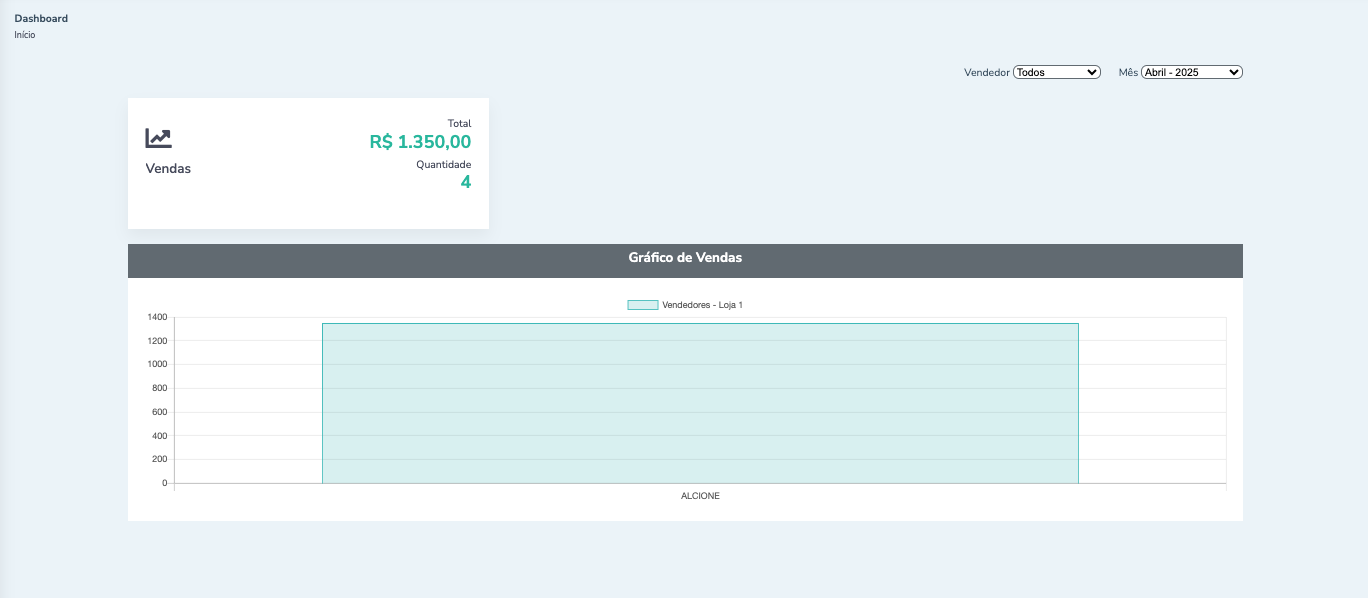Click the quantity value 4
Viewport: 1368px width, 598px height.
465,182
